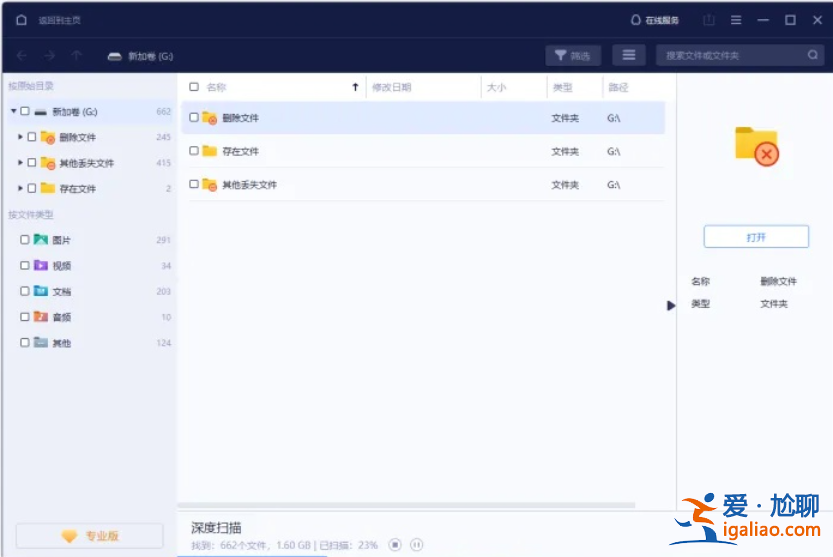Click the magnifier search icon
Image resolution: width=833 pixels, height=557 pixels.
pos(812,55)
